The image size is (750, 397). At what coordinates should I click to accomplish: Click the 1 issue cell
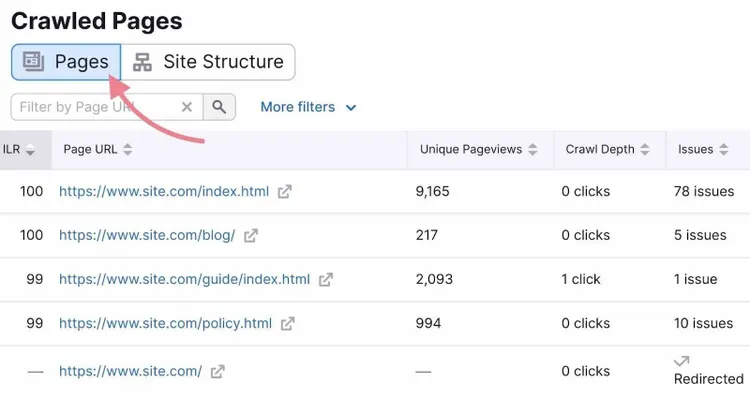click(695, 279)
